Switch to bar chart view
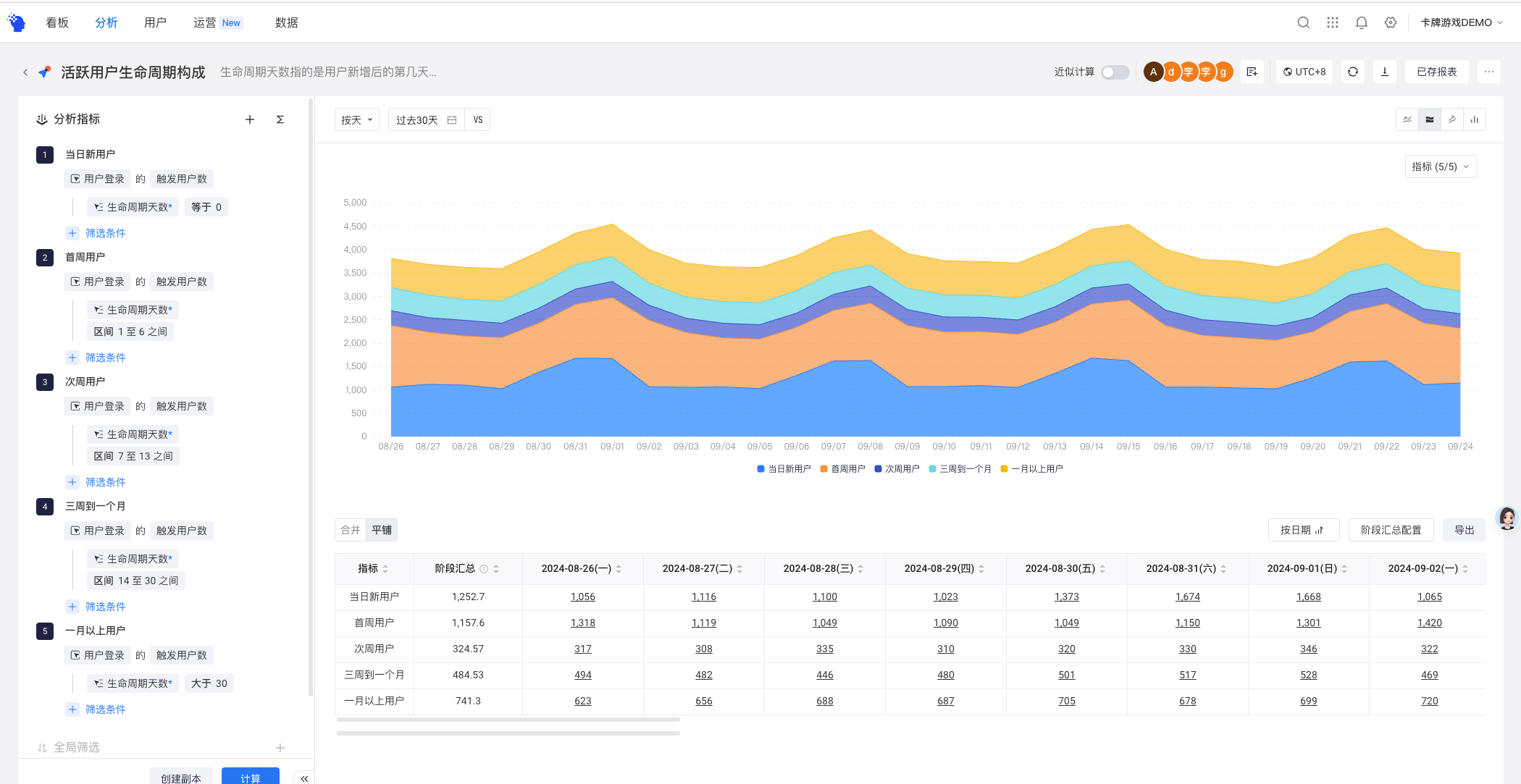The image size is (1521, 784). click(x=1475, y=119)
